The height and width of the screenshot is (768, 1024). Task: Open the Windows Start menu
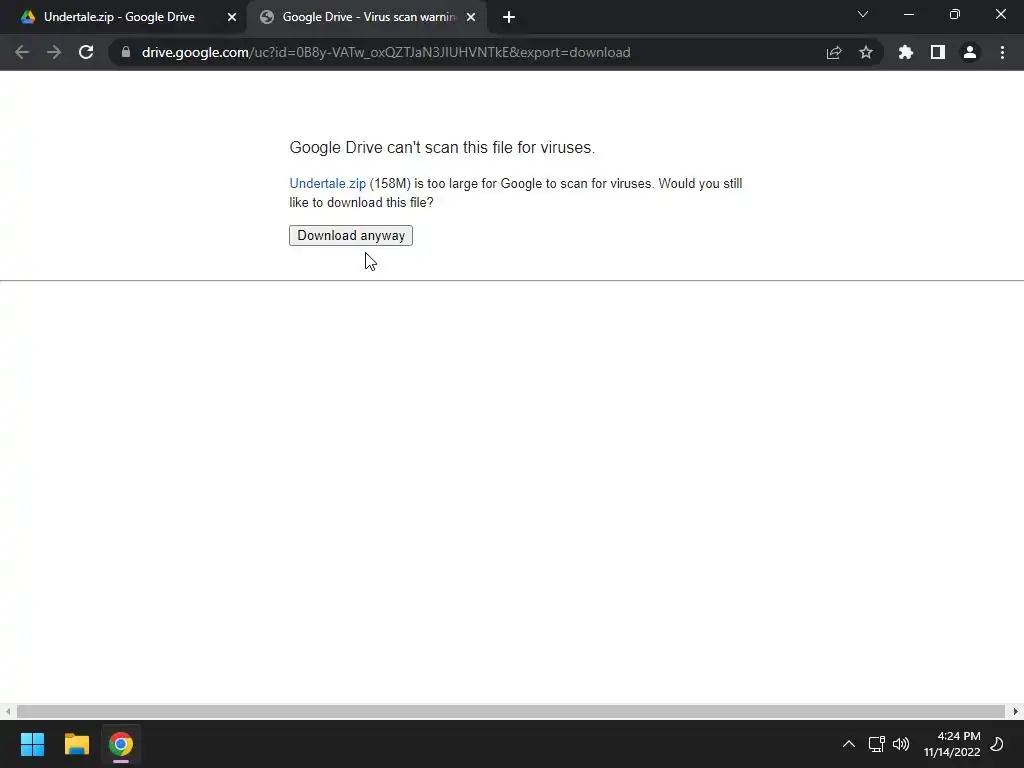[32, 744]
